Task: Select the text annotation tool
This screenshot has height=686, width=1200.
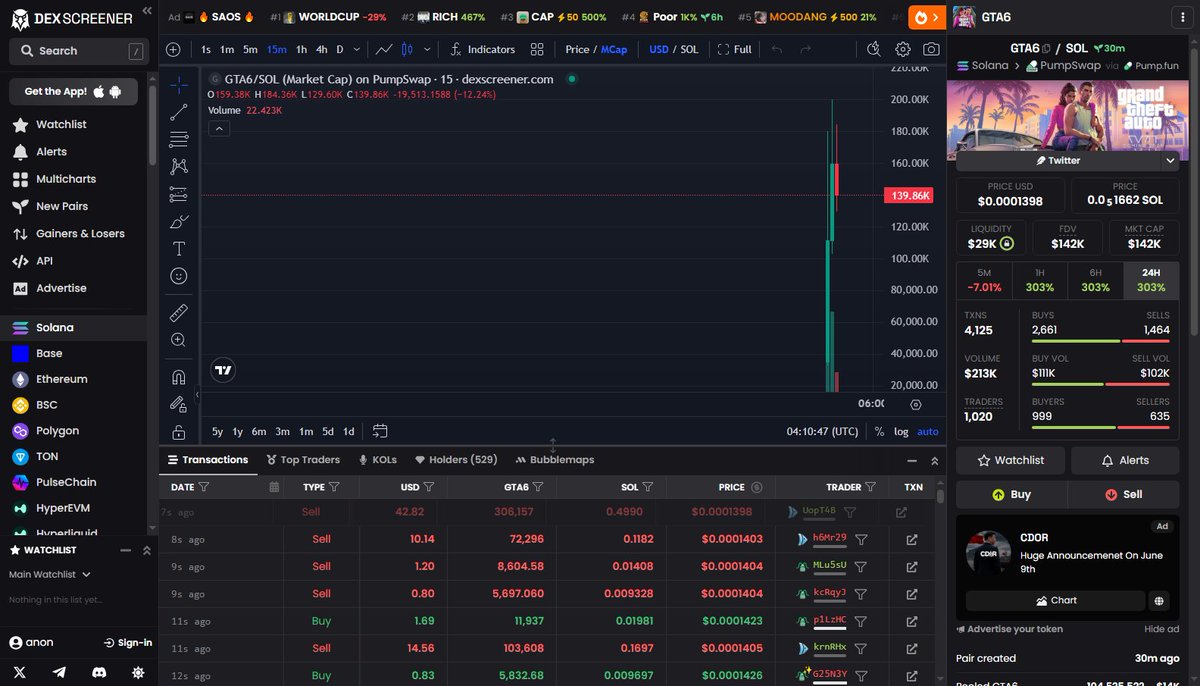Action: (x=178, y=248)
